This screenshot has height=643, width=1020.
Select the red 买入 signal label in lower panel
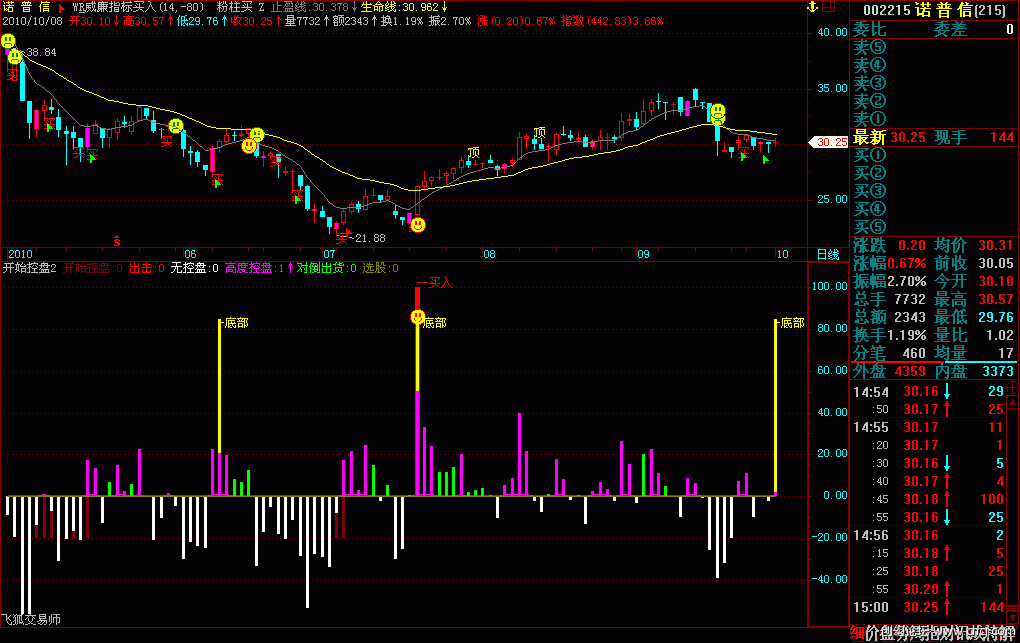440,282
